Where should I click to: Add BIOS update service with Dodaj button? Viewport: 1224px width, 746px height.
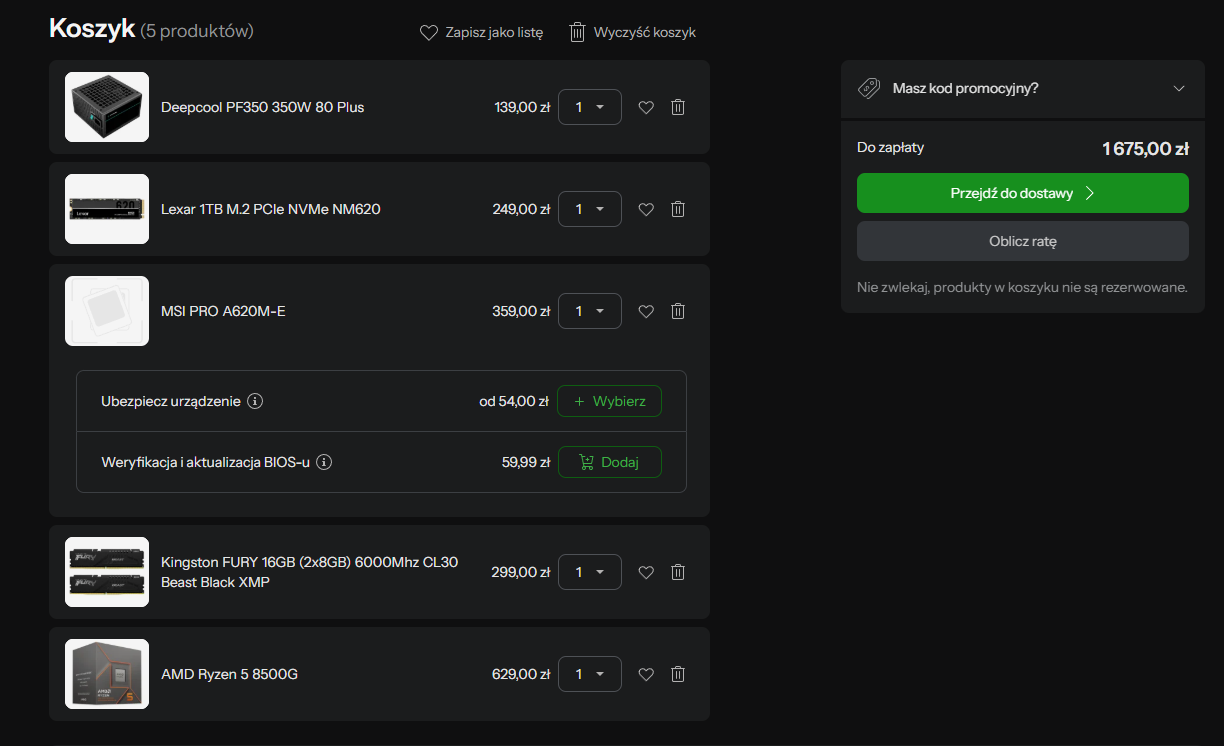pos(609,462)
